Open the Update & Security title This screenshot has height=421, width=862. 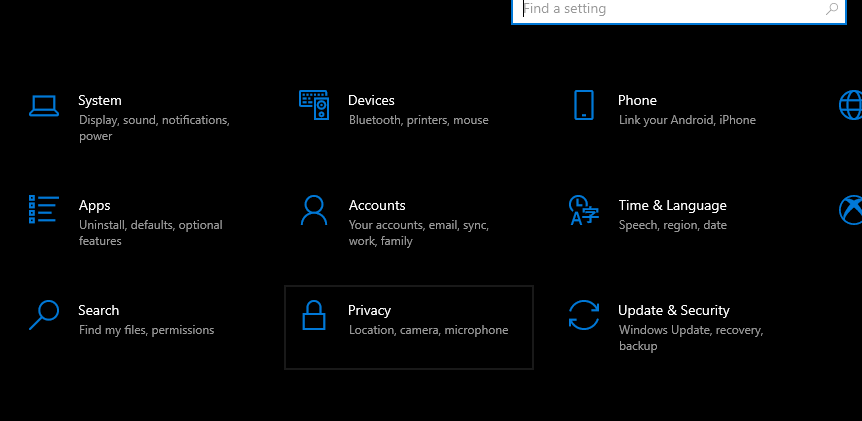tap(673, 311)
